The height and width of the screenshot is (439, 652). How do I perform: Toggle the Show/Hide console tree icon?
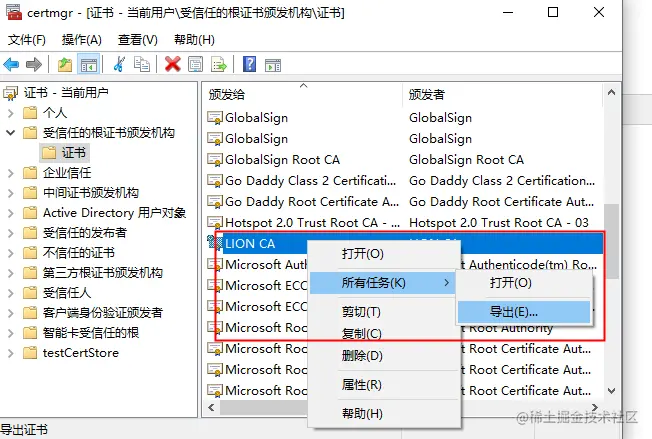pyautogui.click(x=89, y=64)
